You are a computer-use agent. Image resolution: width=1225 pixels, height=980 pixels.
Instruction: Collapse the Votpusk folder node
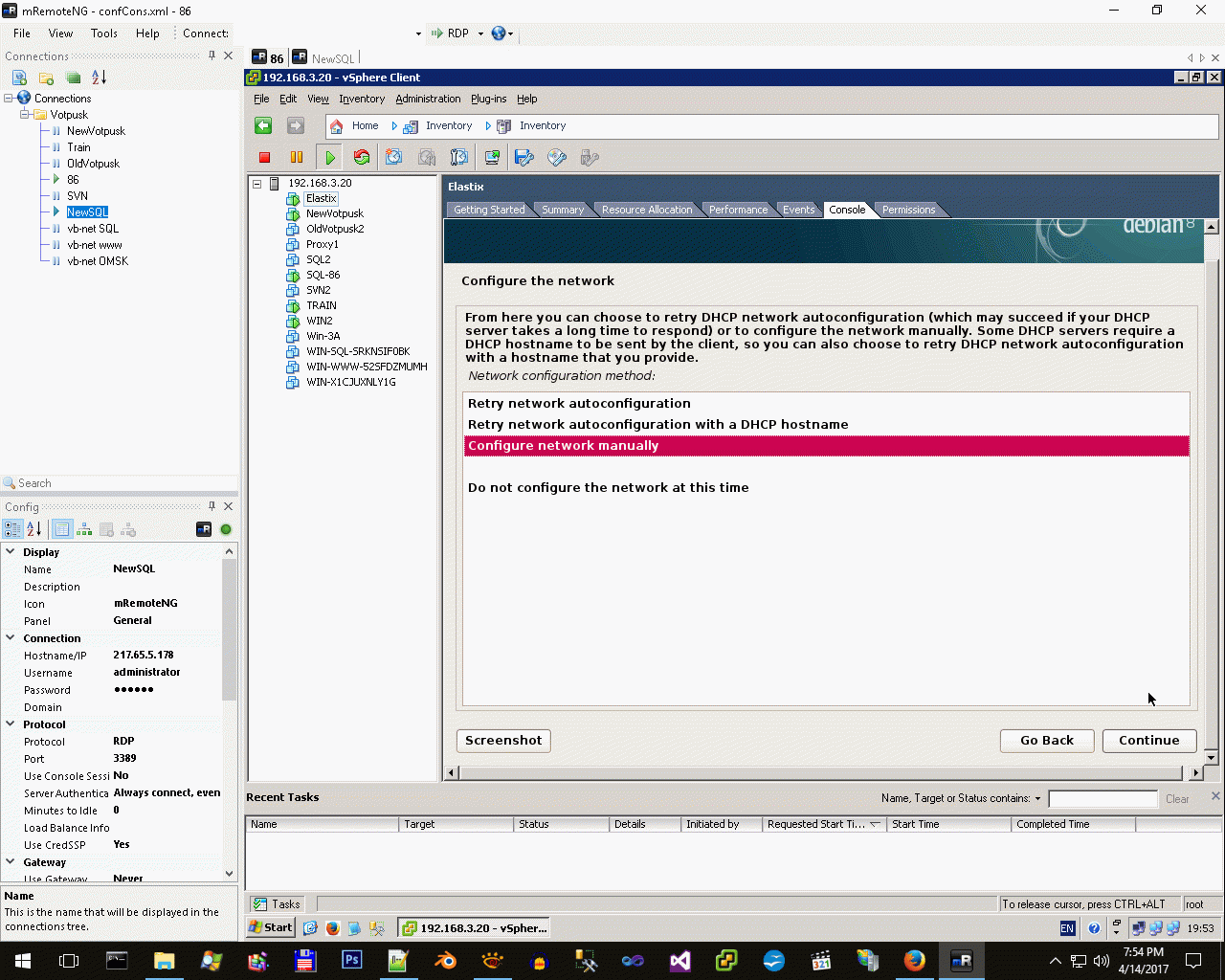point(25,114)
